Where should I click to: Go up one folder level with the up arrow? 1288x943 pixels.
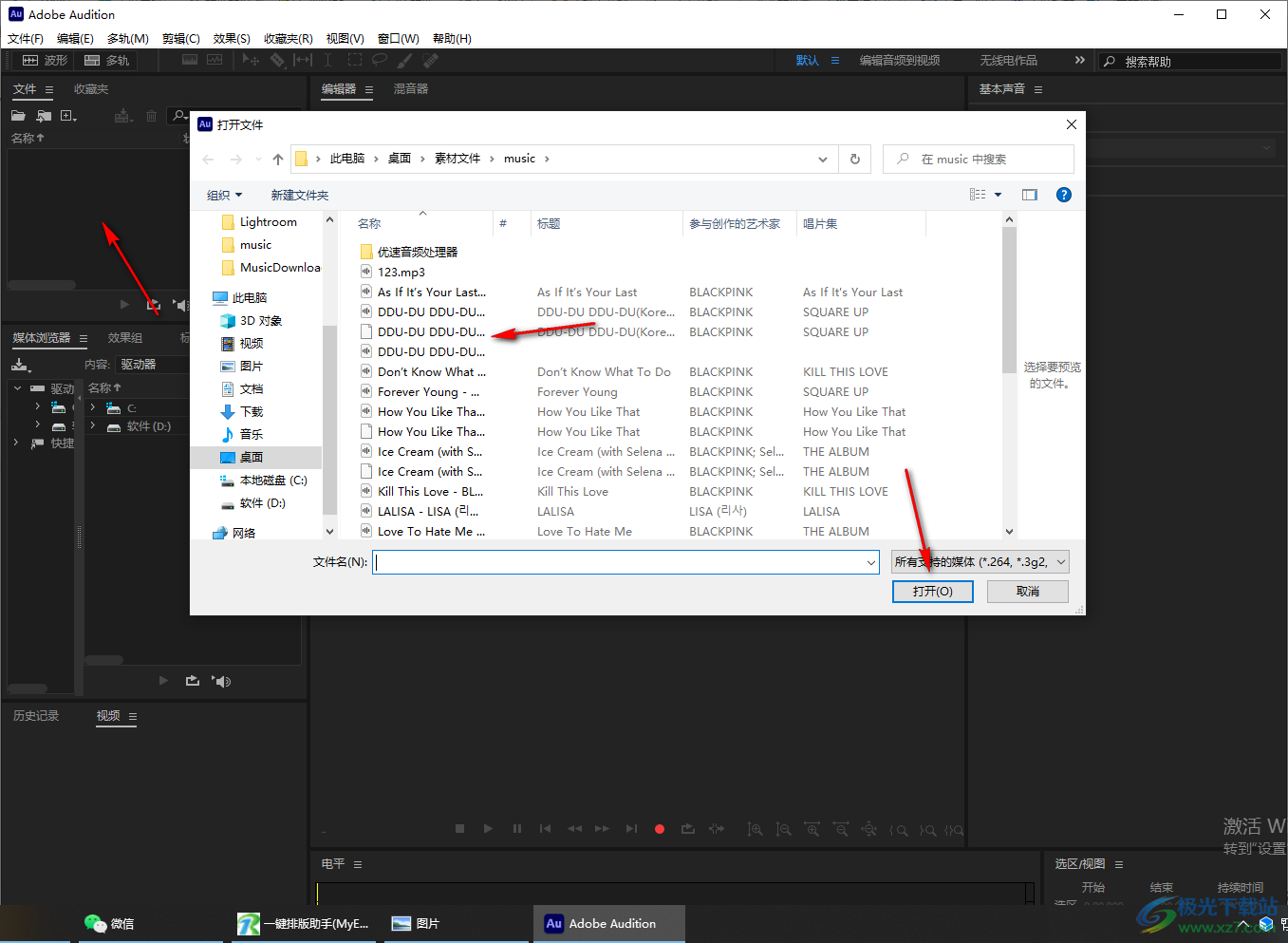pyautogui.click(x=277, y=159)
